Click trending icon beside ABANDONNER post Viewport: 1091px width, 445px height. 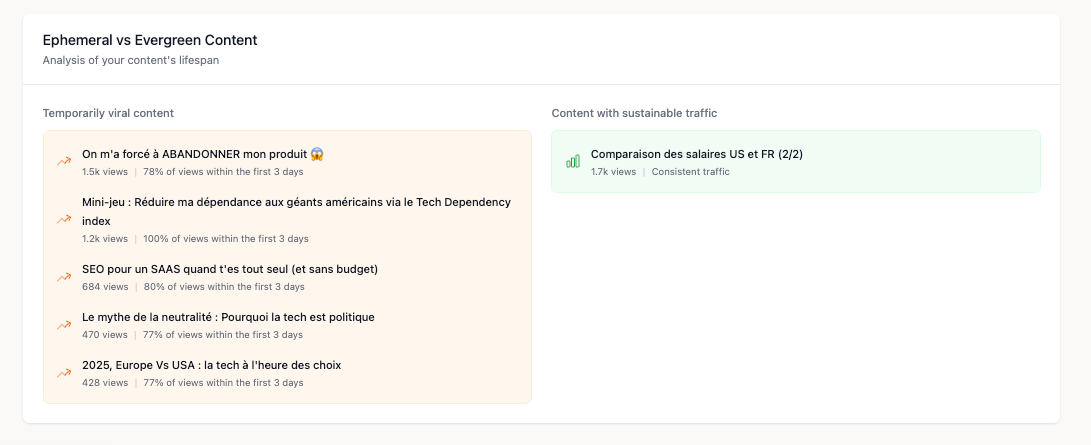pos(64,161)
